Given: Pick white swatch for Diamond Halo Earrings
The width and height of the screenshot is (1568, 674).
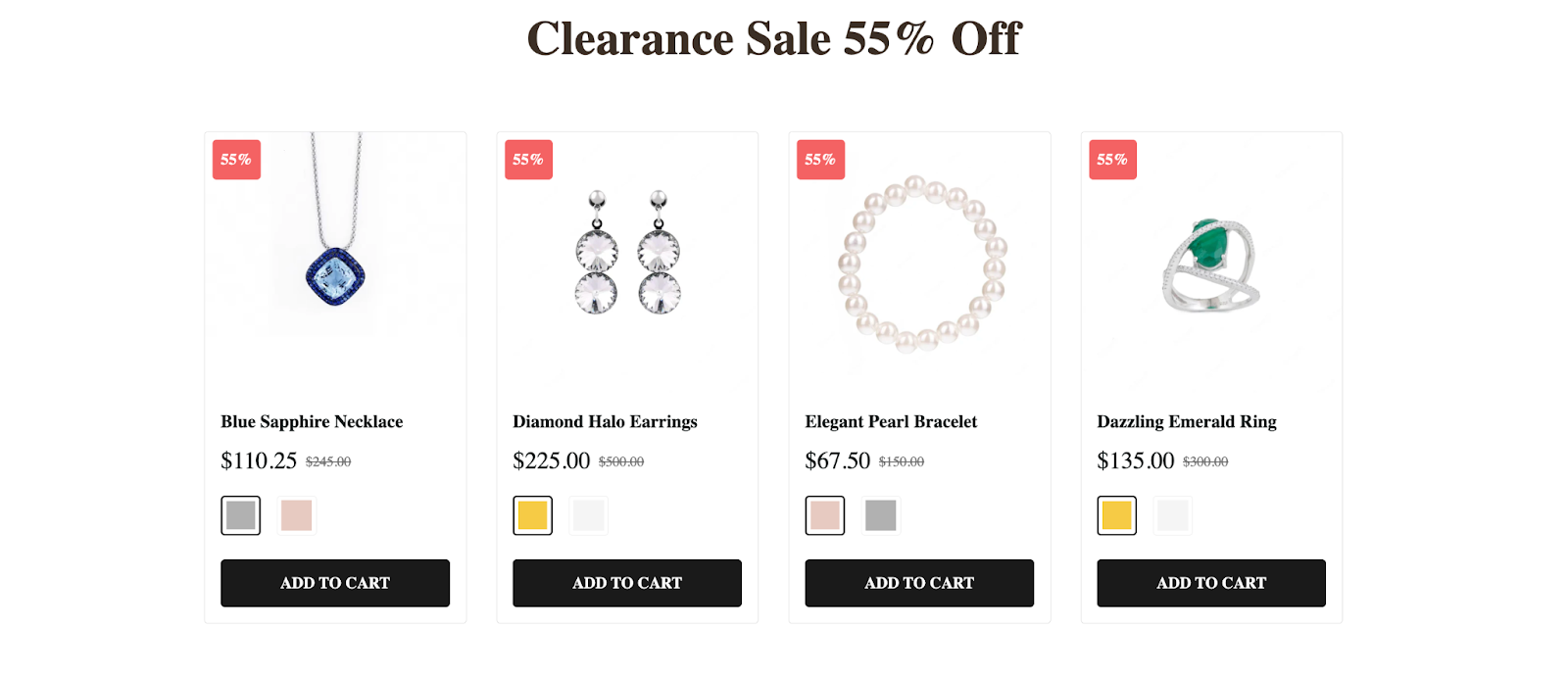Looking at the screenshot, I should 588,515.
